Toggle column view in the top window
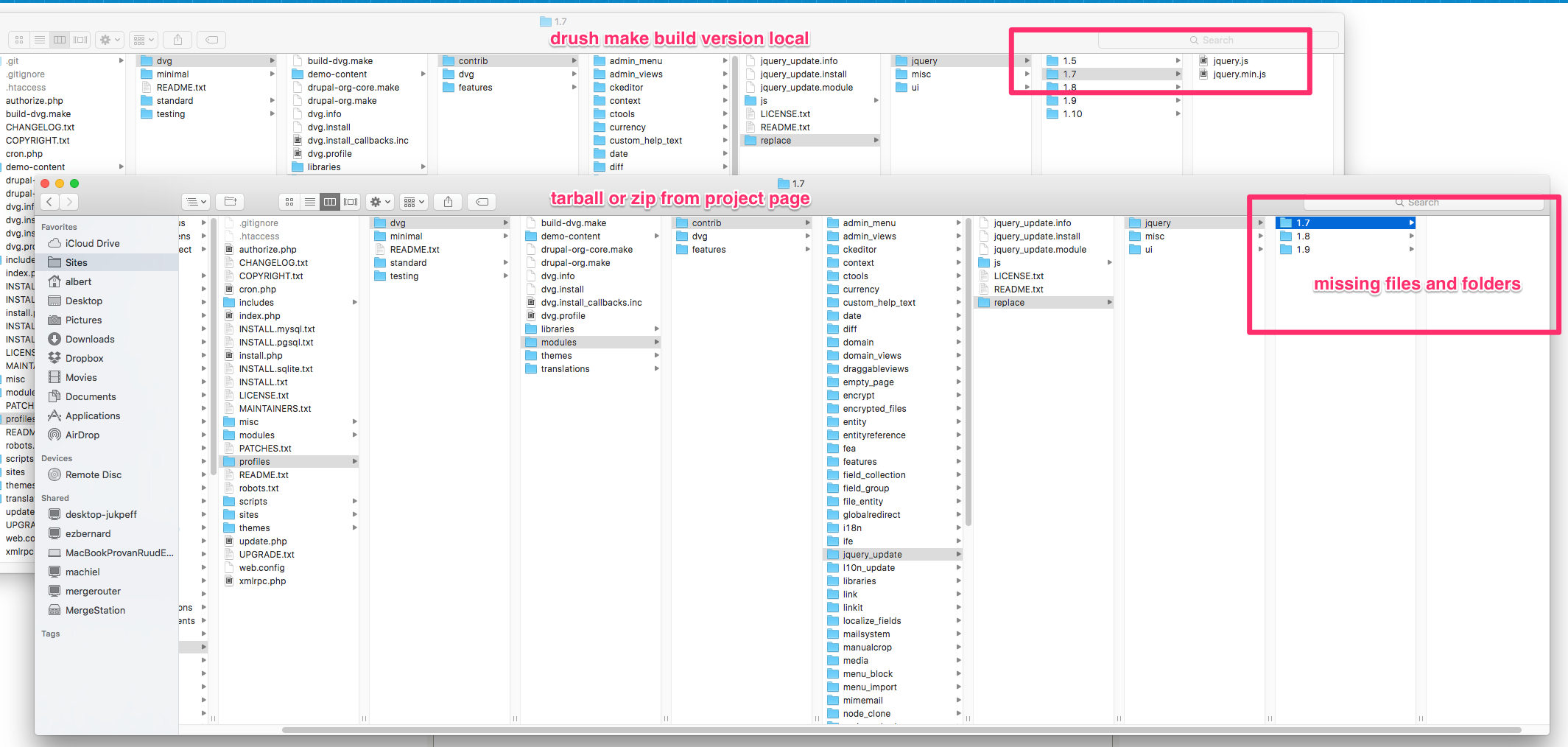This screenshot has width=1568, height=747. [59, 39]
